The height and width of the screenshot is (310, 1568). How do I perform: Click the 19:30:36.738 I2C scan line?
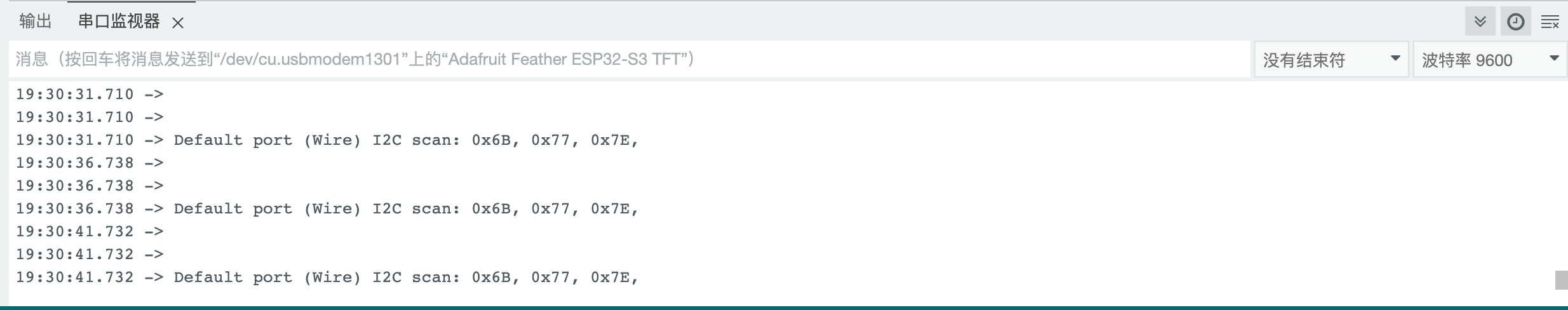(327, 208)
